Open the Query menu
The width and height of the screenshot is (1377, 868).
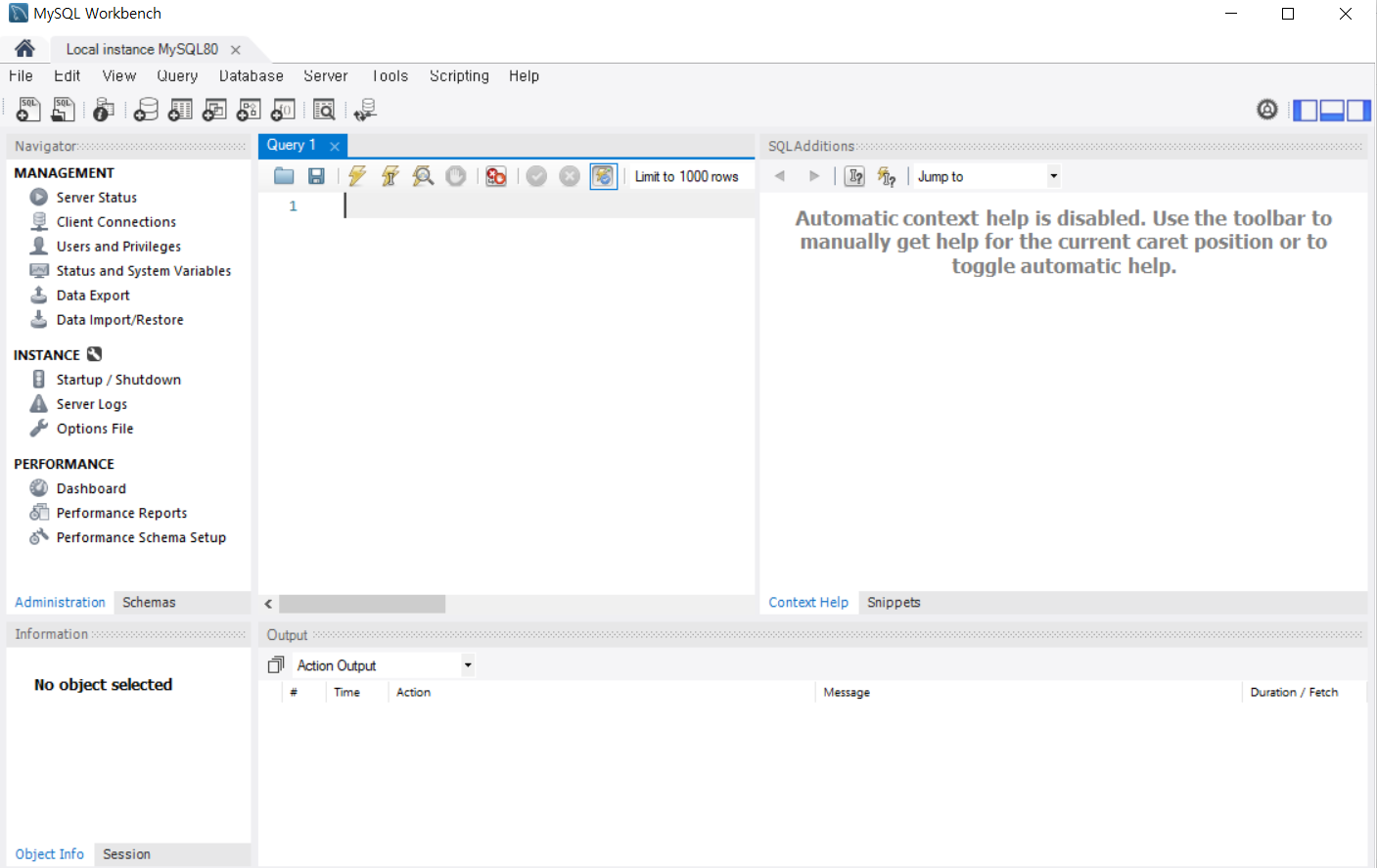177,75
